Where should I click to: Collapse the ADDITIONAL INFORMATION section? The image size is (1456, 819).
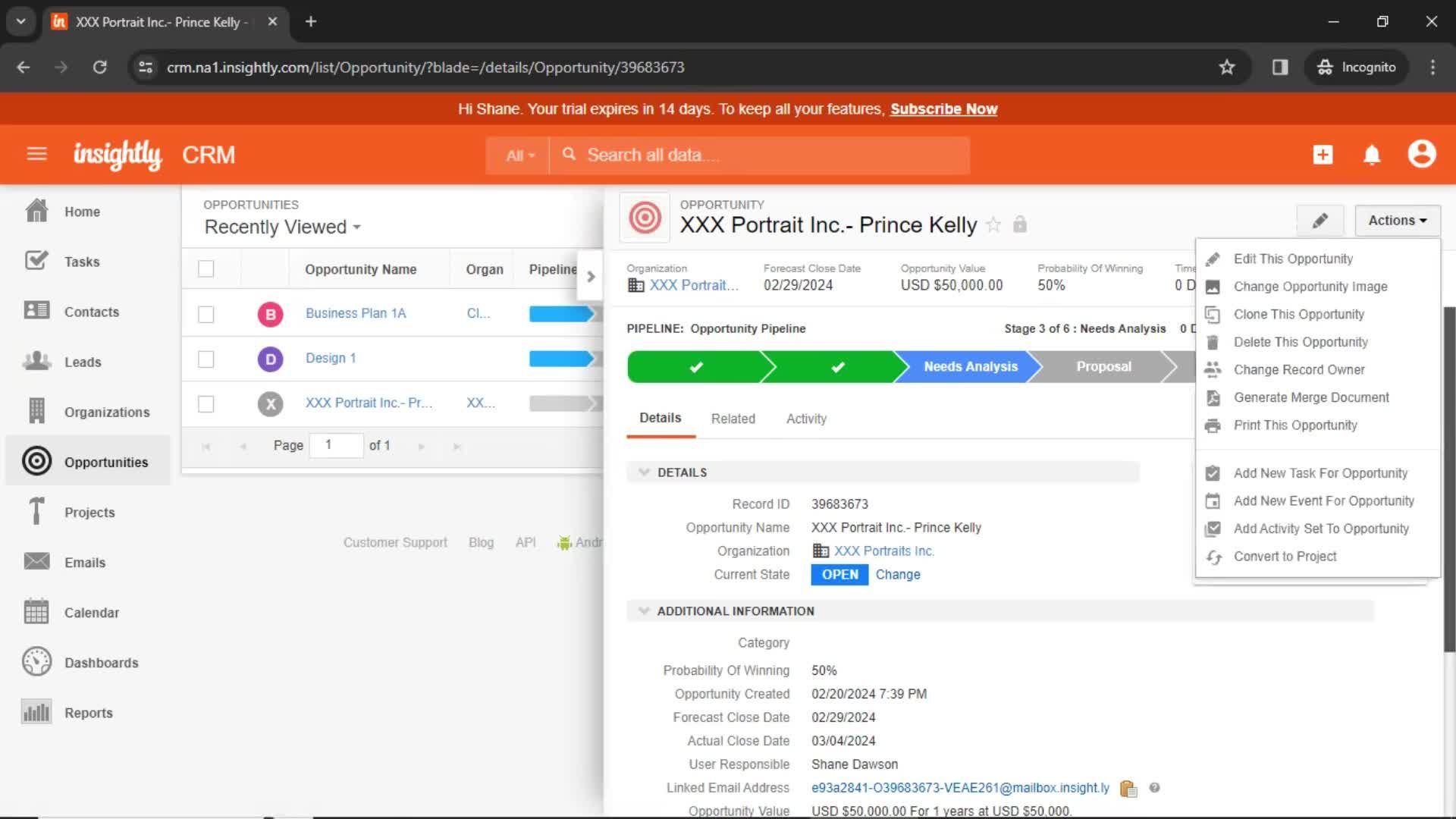click(x=644, y=610)
